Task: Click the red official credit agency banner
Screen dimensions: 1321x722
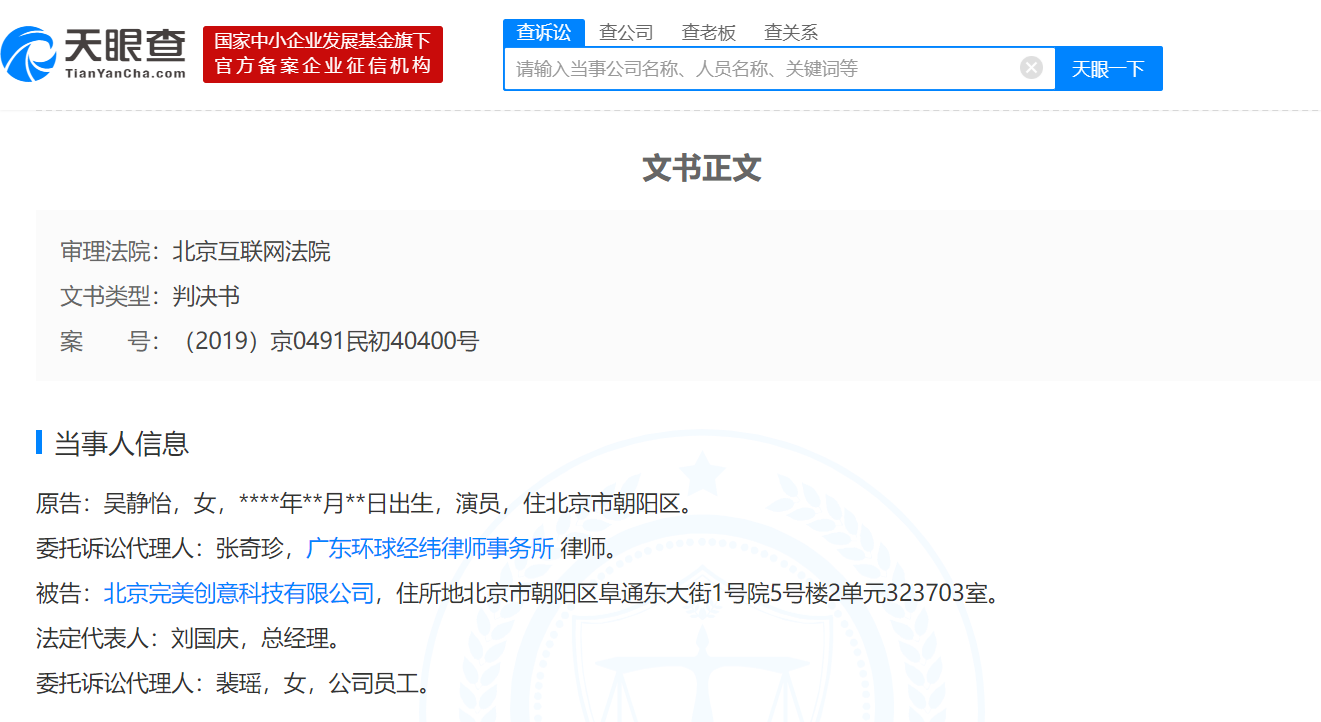Action: tap(323, 54)
